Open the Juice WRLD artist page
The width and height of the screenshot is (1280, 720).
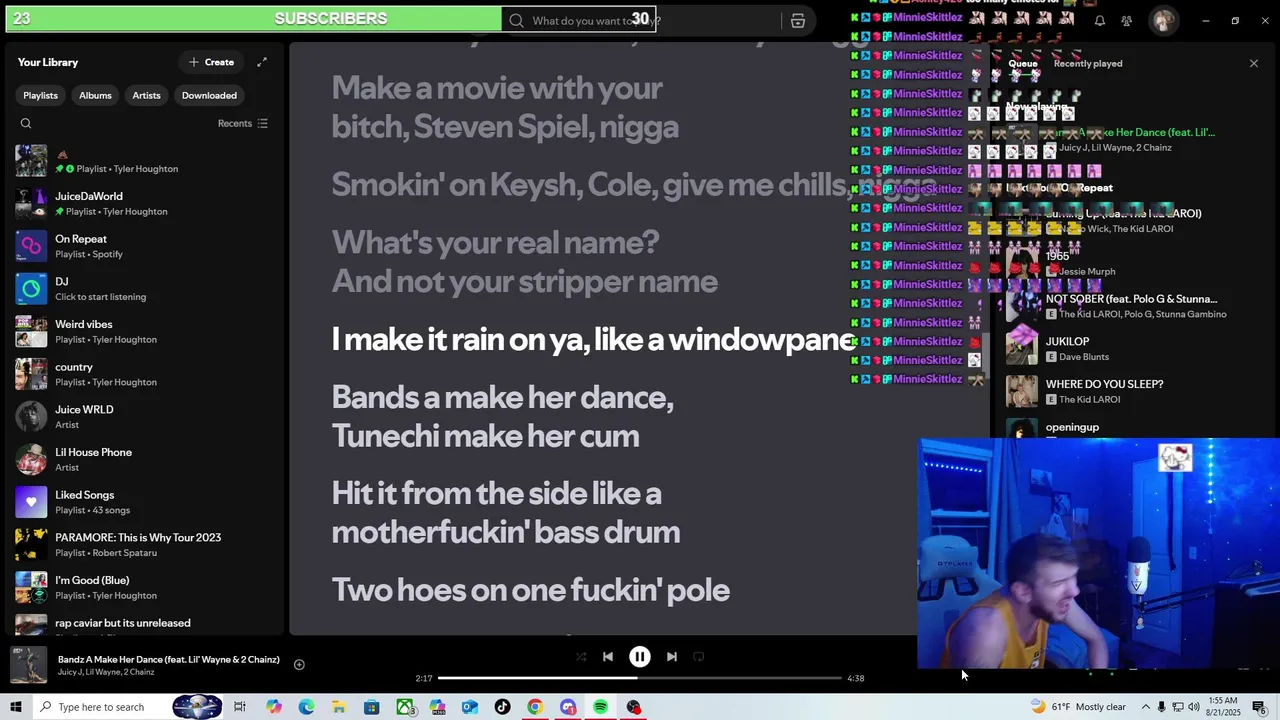[142, 417]
